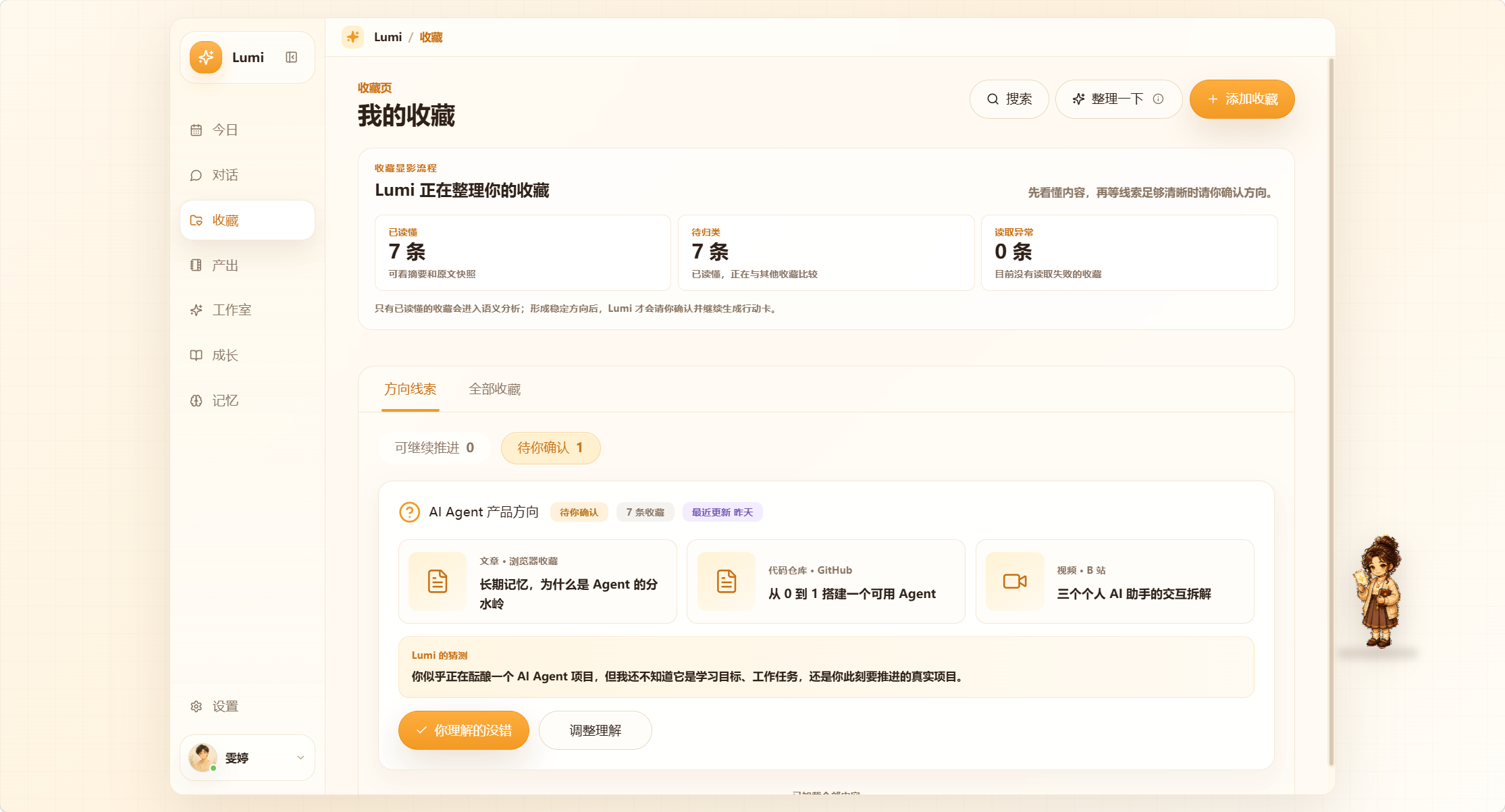Open article 长期记忆，为什么是 Agent 的分水岭
This screenshot has width=1505, height=812.
[x=537, y=582]
